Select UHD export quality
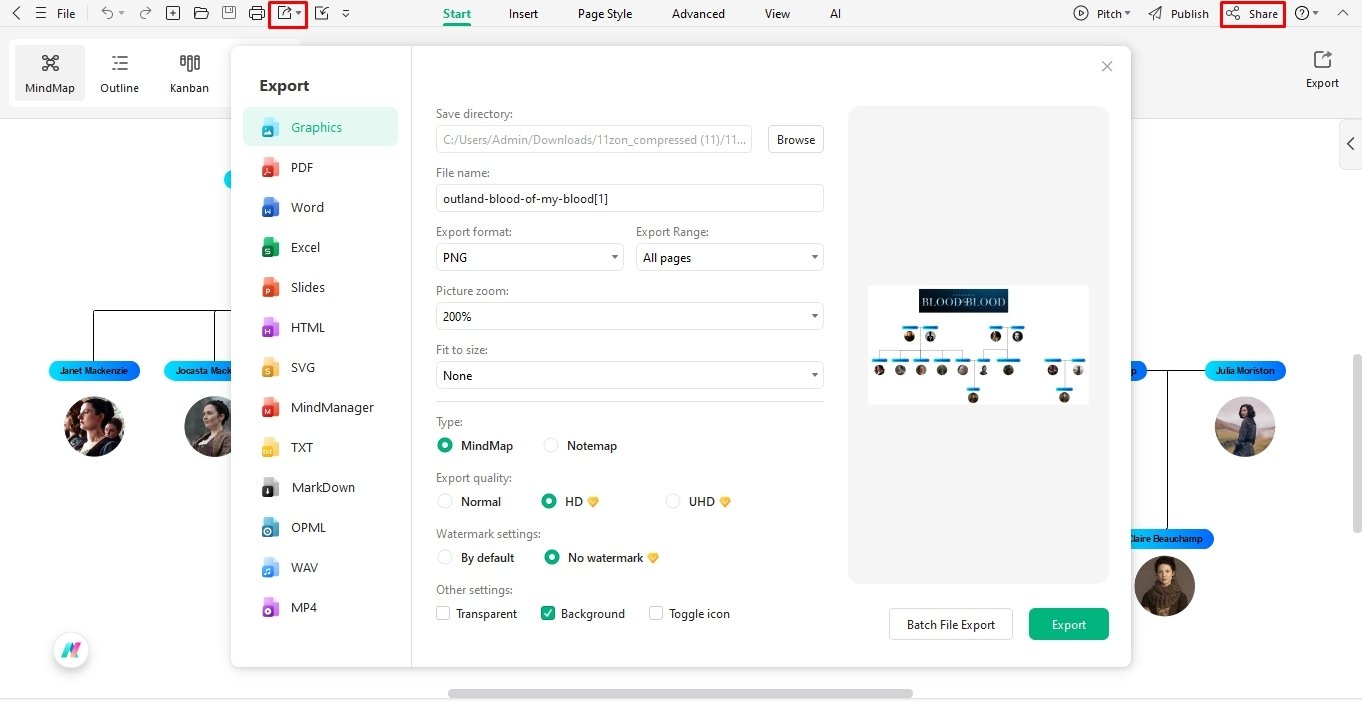1362x701 pixels. [x=673, y=501]
